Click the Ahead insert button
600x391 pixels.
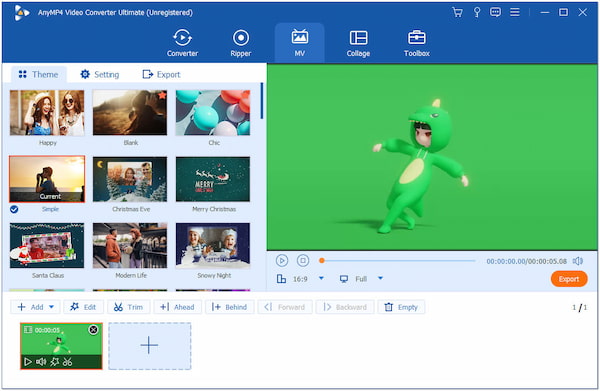point(177,307)
